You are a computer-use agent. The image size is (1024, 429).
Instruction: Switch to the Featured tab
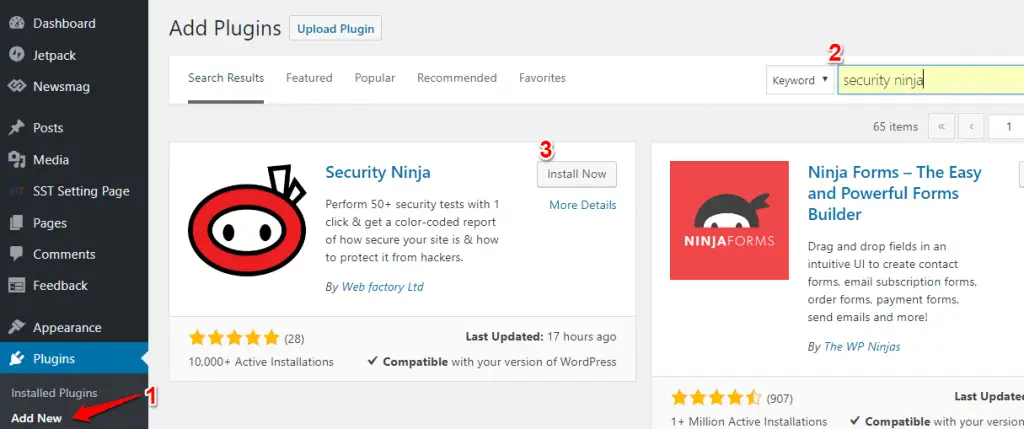coord(309,78)
